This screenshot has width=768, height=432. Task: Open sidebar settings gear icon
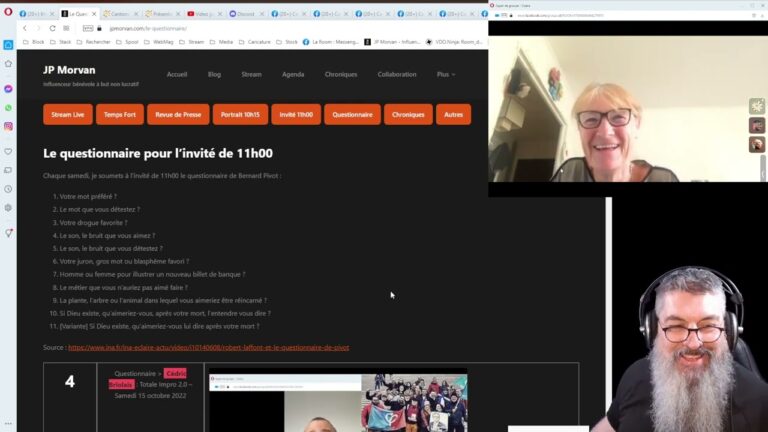[x=8, y=208]
